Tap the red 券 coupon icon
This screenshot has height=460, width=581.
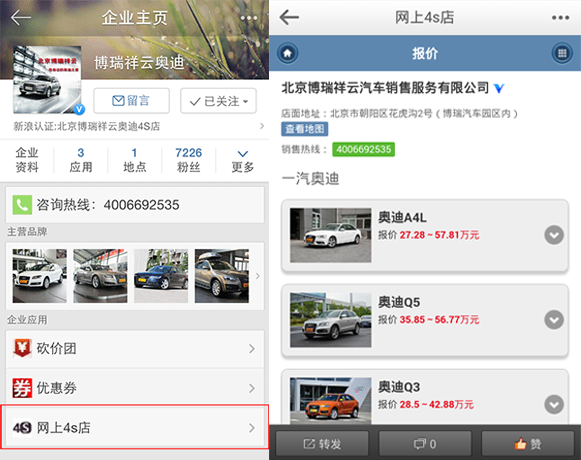[22, 388]
